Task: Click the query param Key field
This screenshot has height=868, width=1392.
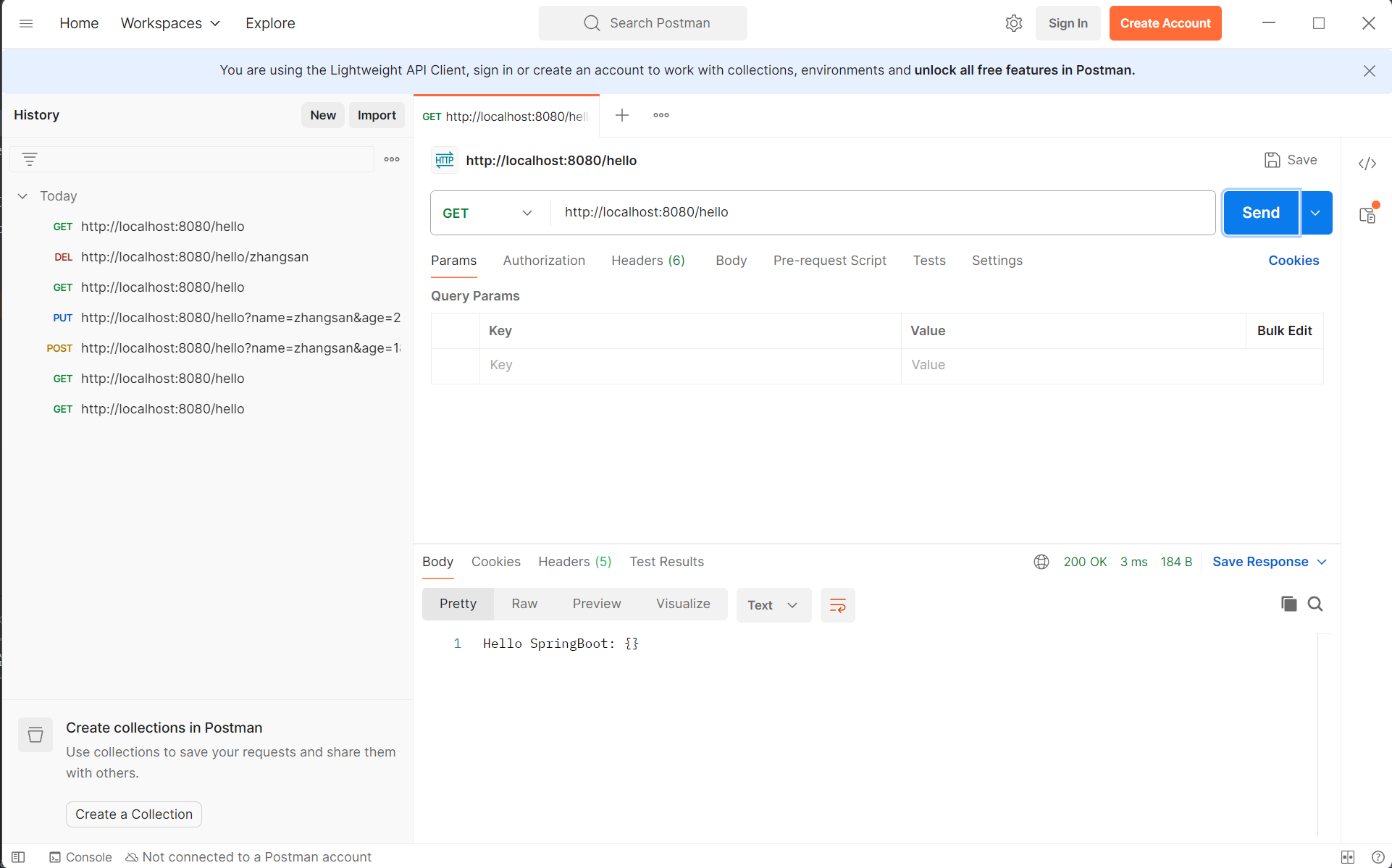Action: click(690, 366)
